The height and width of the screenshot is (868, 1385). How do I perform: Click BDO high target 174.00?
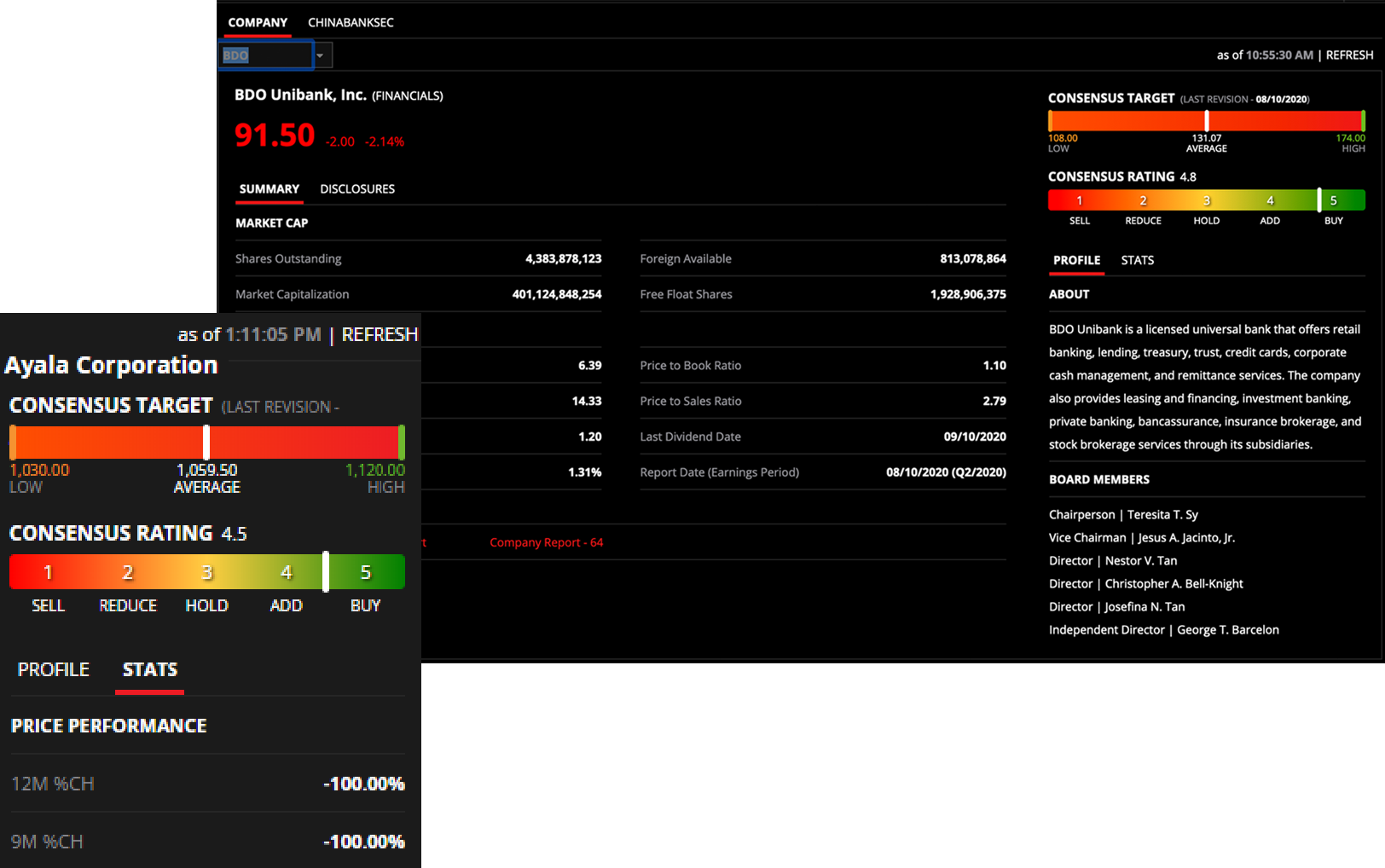pyautogui.click(x=1351, y=138)
